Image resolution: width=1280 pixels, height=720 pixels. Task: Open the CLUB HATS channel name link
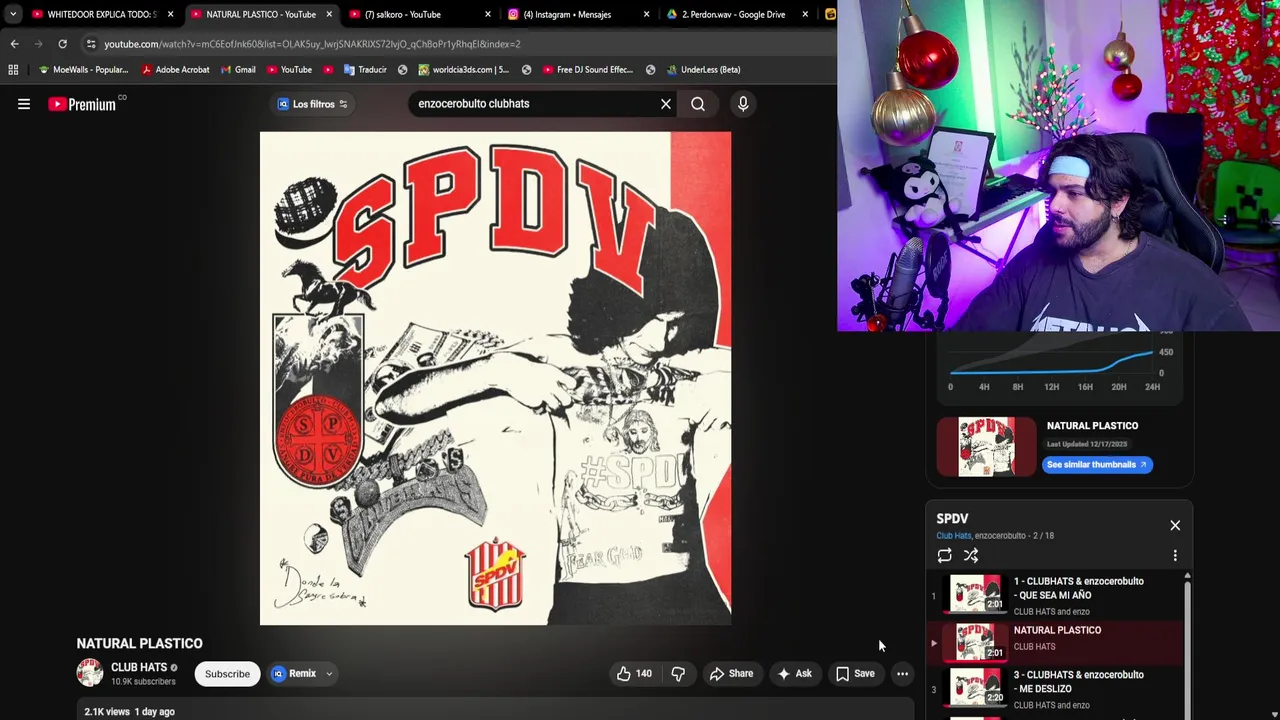coord(139,667)
